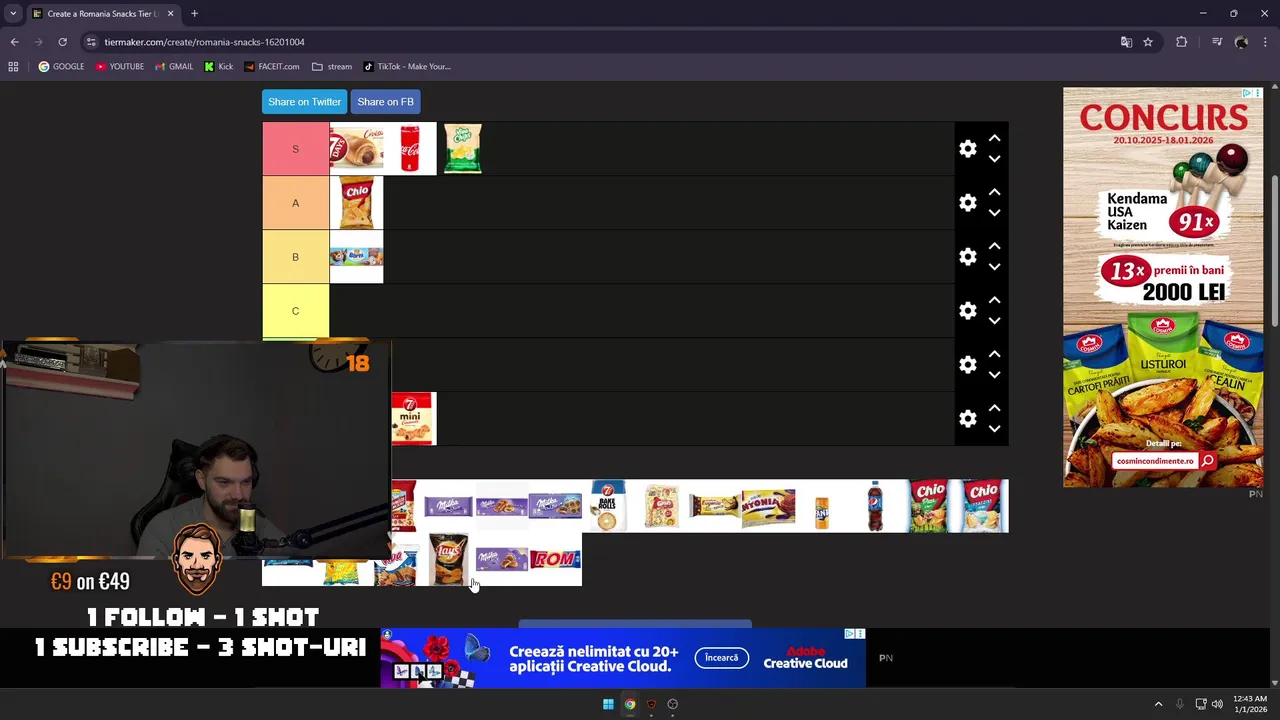Move the A tier row up

994,192
